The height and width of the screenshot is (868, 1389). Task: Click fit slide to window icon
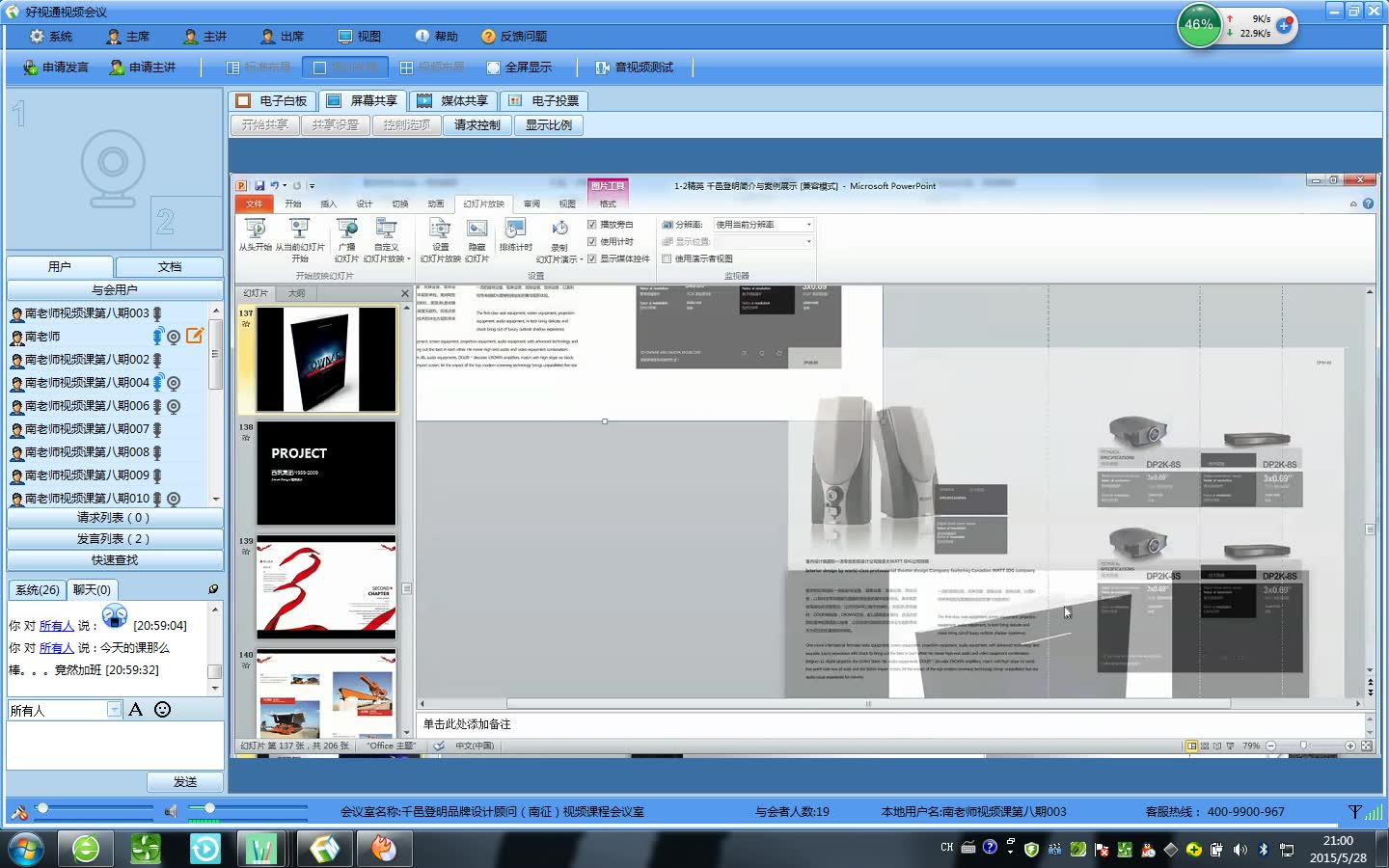coord(1366,746)
